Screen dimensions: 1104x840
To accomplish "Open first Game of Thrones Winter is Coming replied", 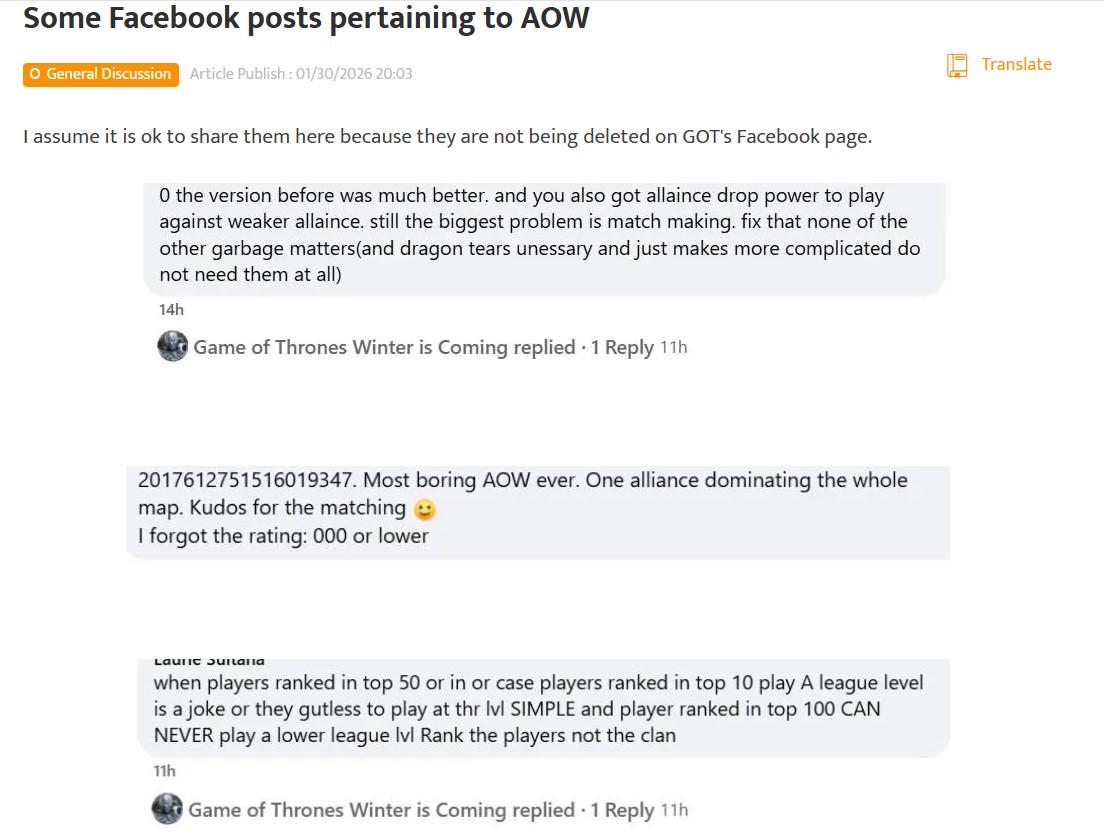I will click(384, 347).
